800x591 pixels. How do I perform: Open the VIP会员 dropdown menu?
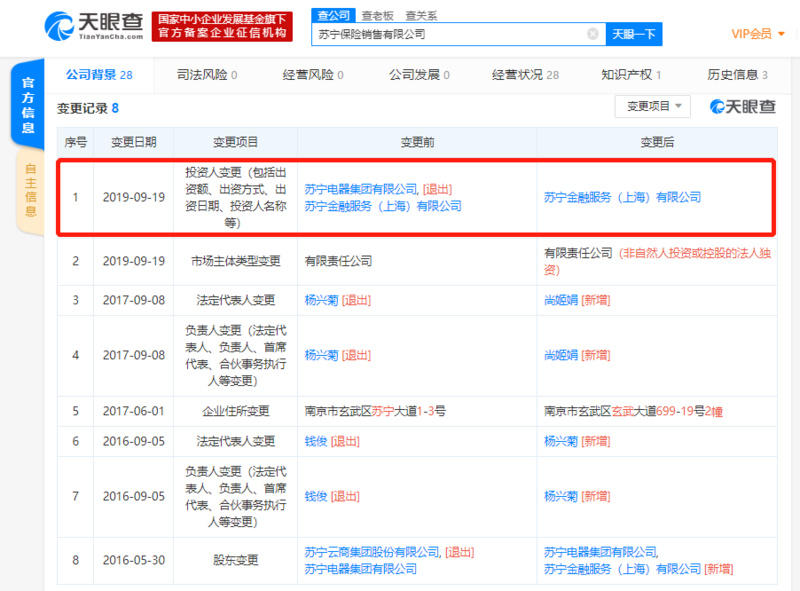(x=758, y=34)
